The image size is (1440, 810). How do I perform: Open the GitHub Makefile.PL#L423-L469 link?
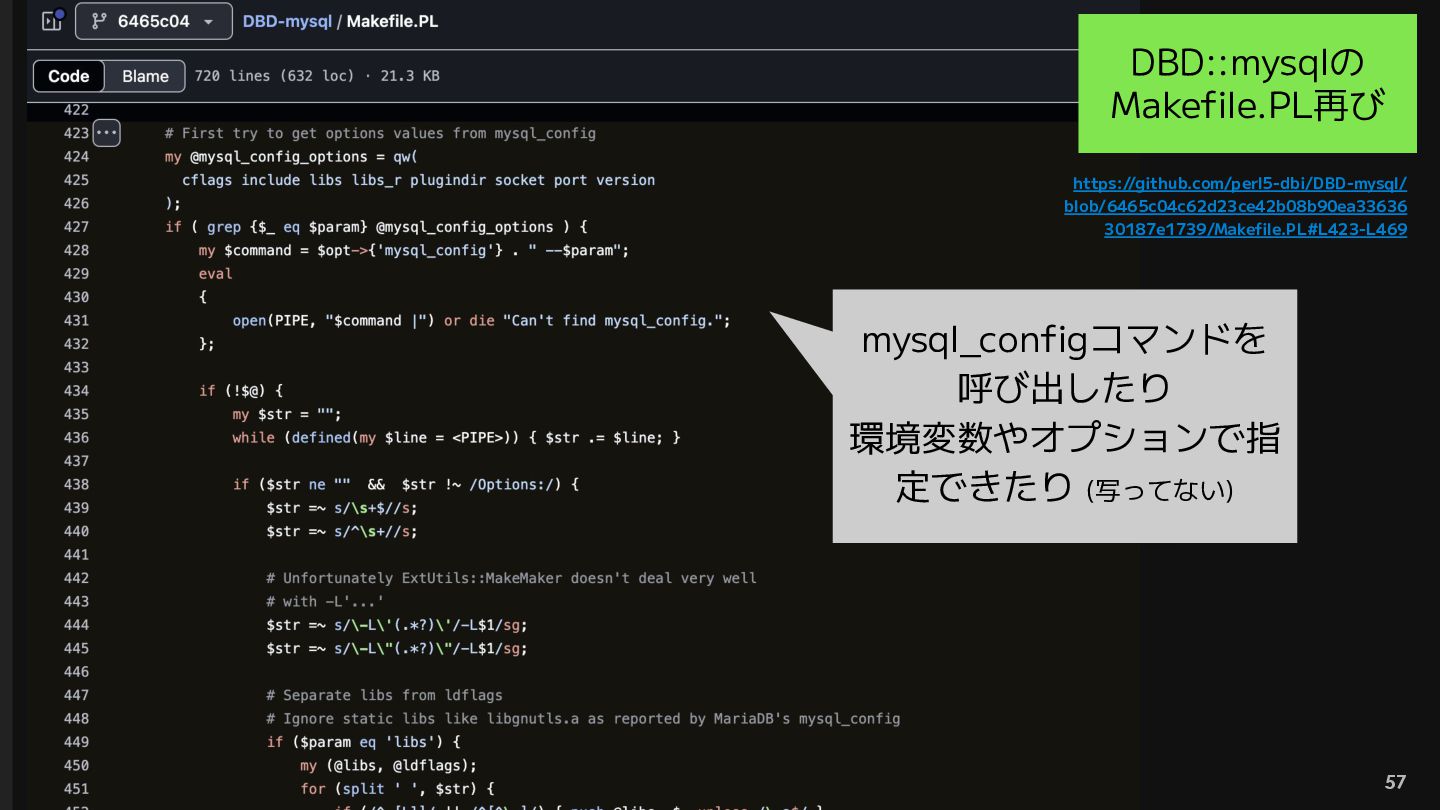pos(1235,206)
